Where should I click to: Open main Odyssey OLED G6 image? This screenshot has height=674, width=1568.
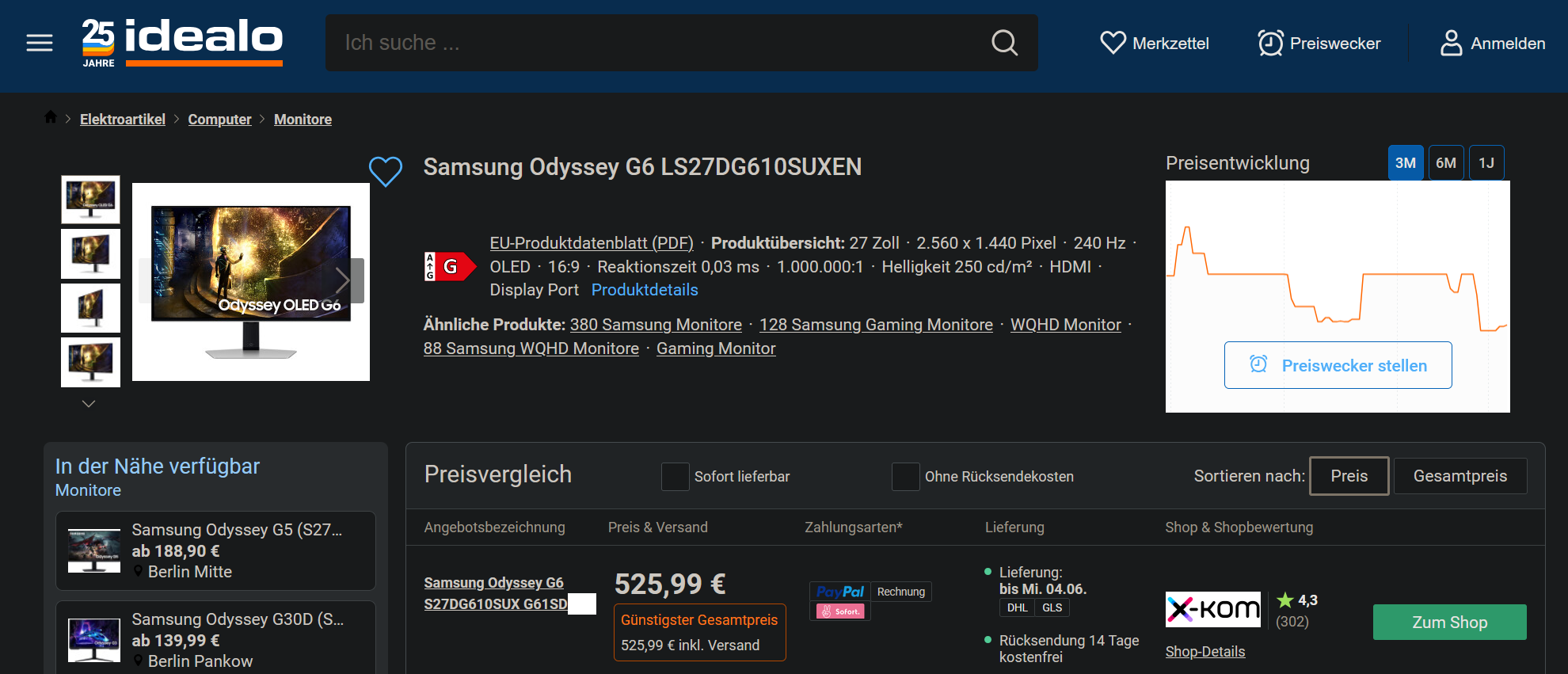pyautogui.click(x=250, y=282)
